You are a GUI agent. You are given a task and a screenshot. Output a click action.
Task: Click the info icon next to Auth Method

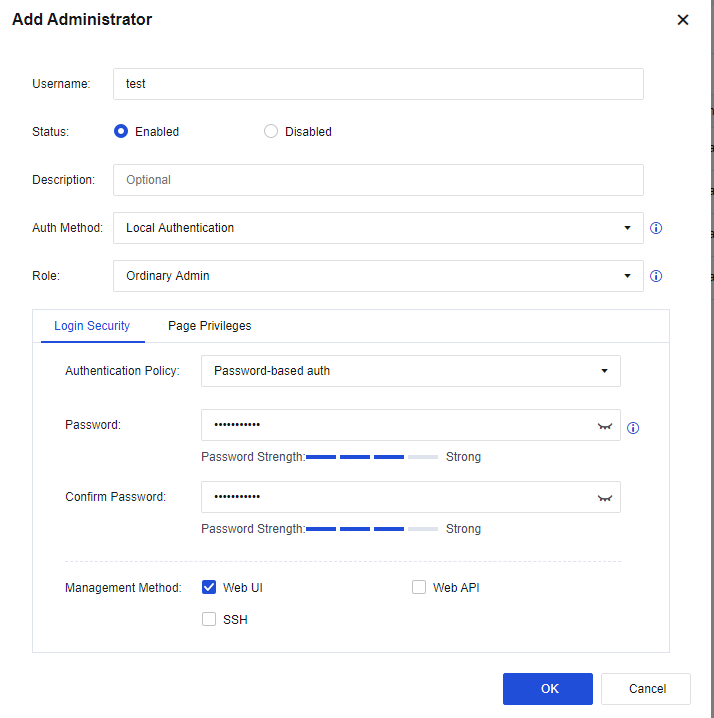click(656, 228)
